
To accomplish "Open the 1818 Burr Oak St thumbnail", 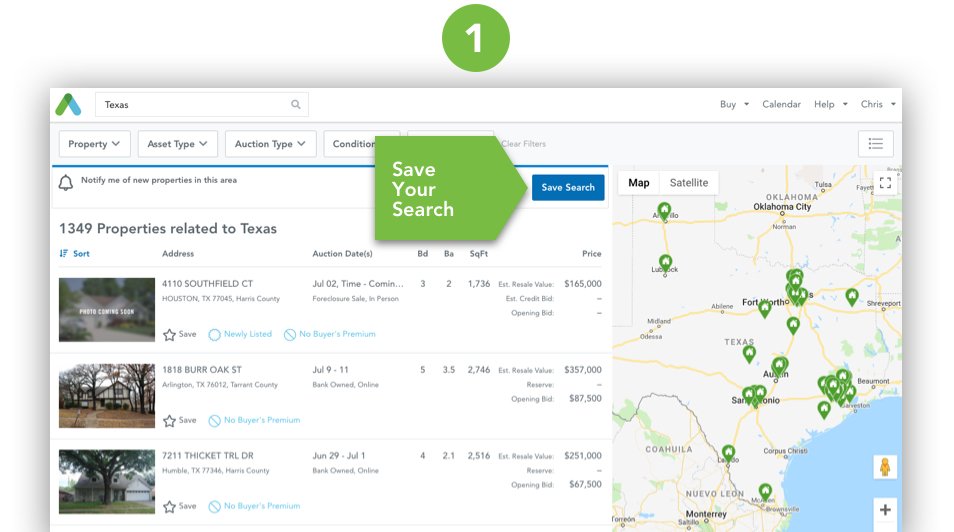I will click(107, 396).
